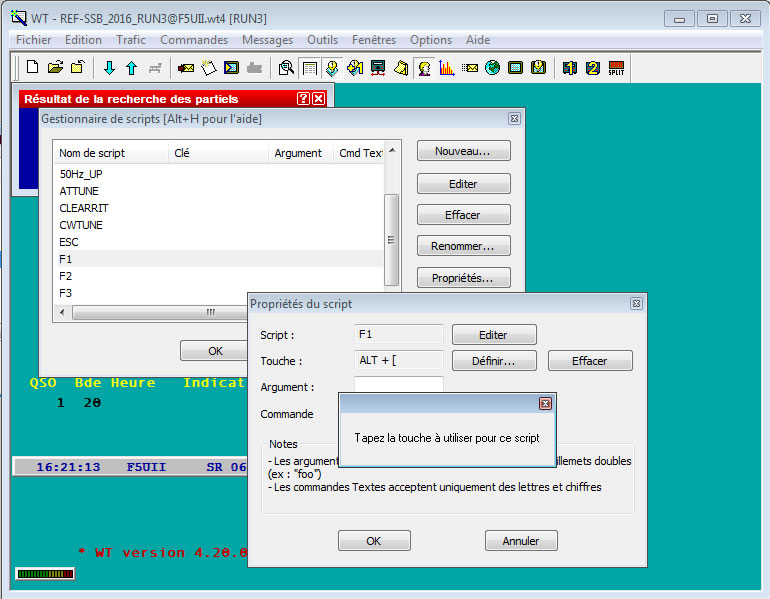Open the Fenêtres menu

373,40
